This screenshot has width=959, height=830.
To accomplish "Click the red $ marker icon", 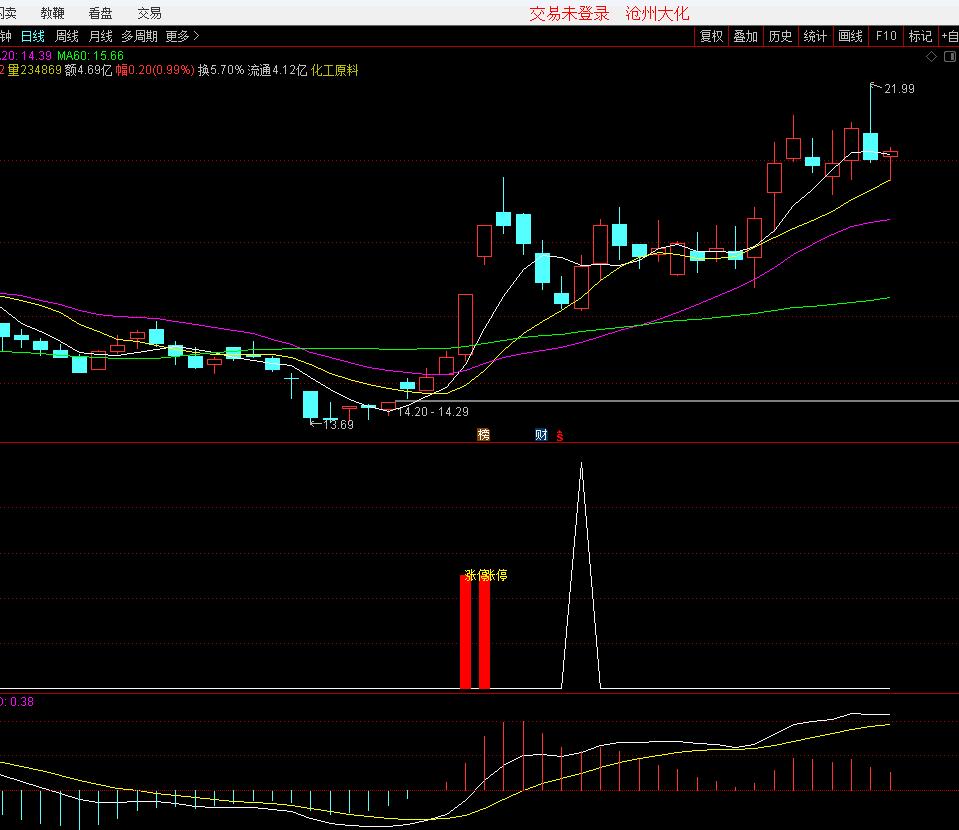I will [560, 435].
